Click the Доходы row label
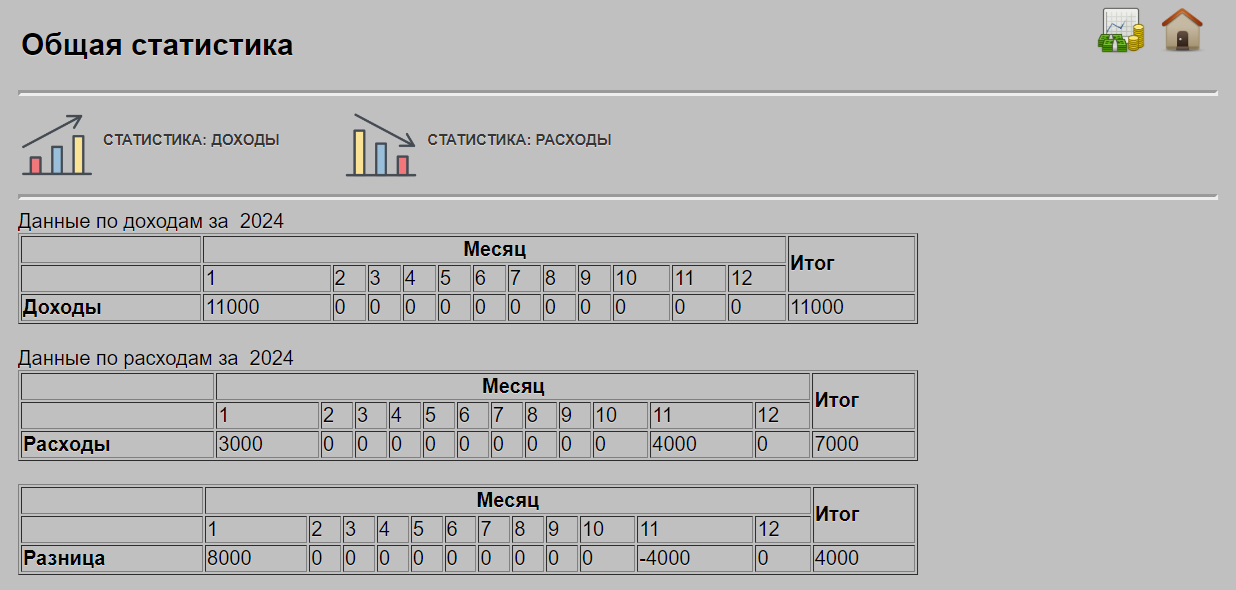Screen dimensions: 1236x590 coord(62,307)
